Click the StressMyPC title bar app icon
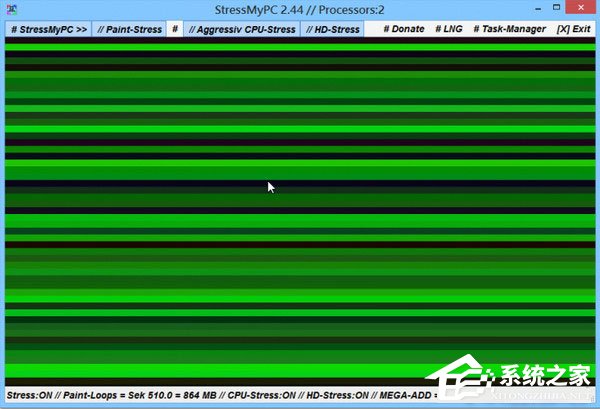This screenshot has width=600, height=409. [x=11, y=10]
